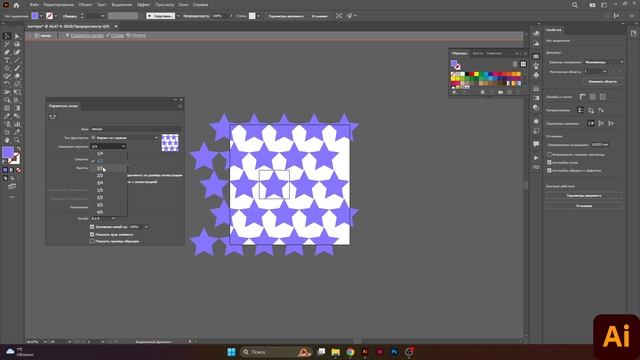
Task: Open the Эффект menu
Action: point(143,5)
